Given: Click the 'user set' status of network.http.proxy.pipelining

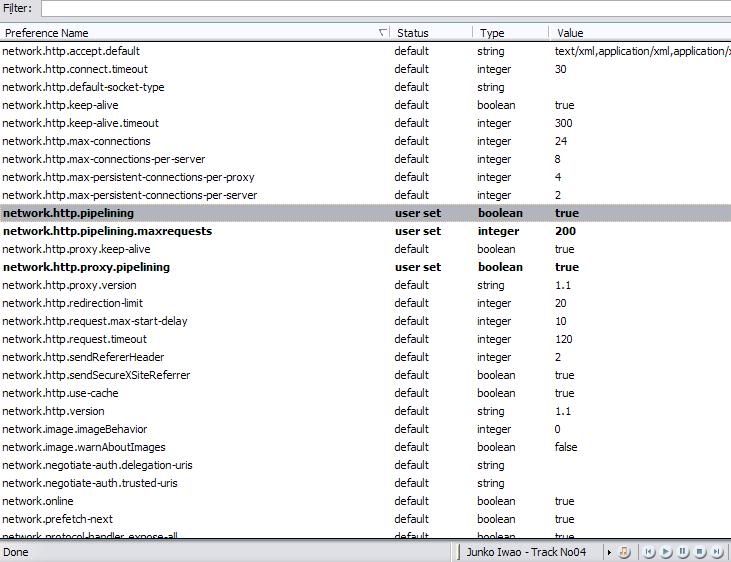Looking at the screenshot, I should [418, 267].
